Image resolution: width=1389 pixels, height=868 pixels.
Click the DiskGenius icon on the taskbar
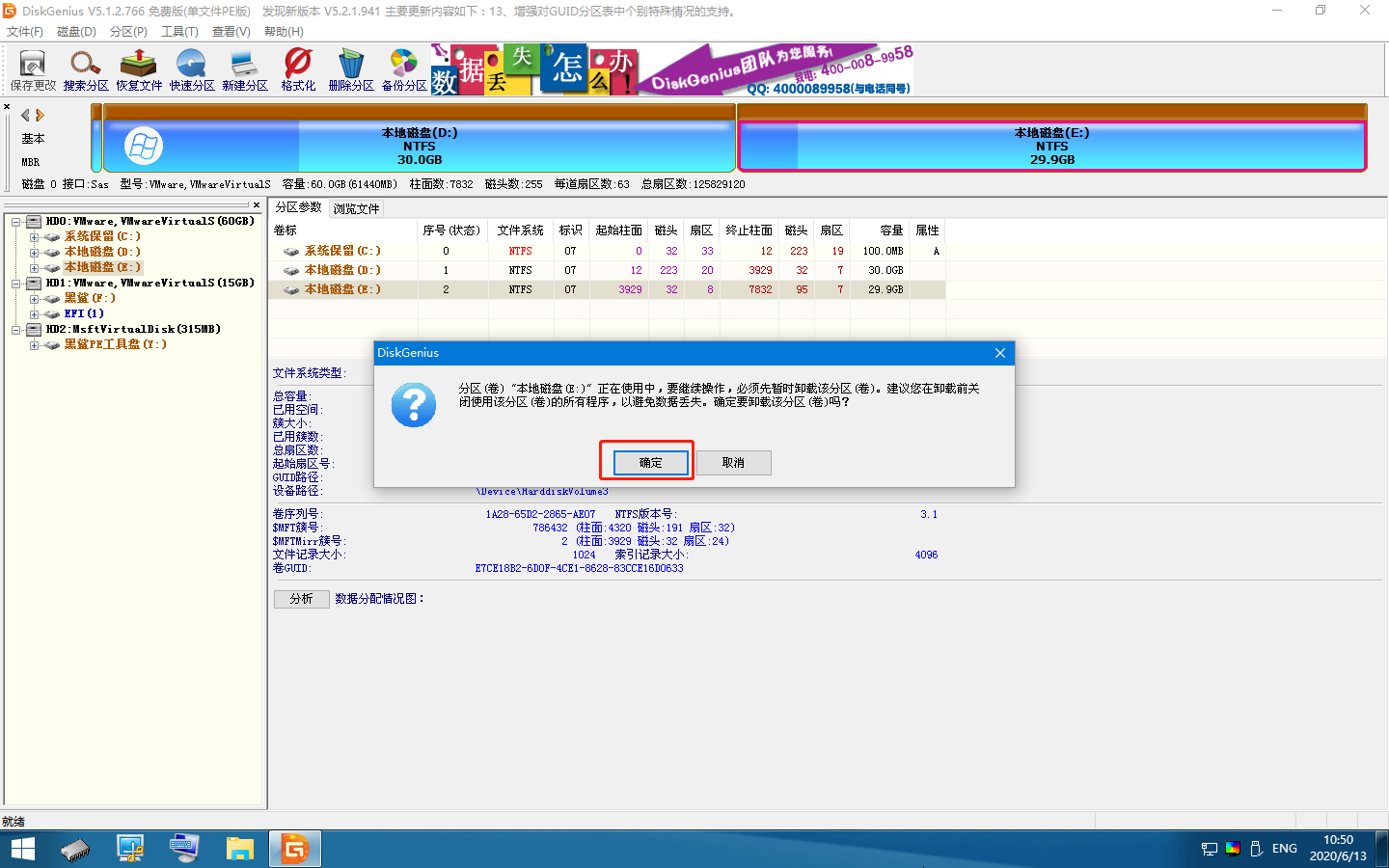coord(294,849)
